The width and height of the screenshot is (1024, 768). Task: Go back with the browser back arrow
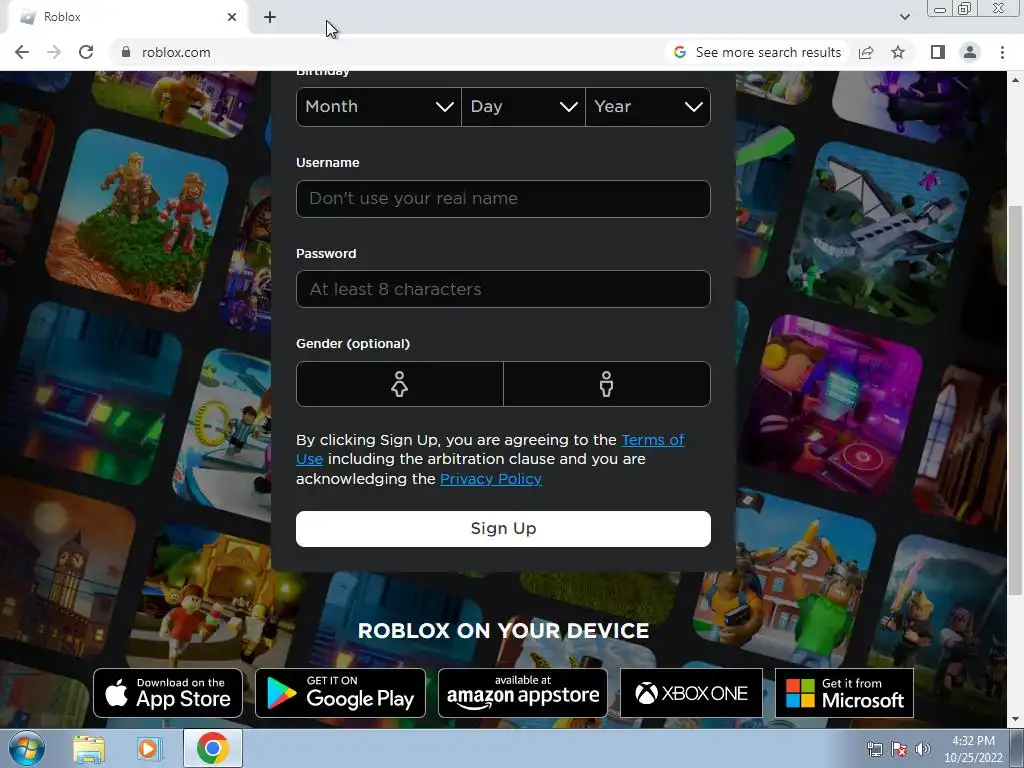(x=22, y=52)
